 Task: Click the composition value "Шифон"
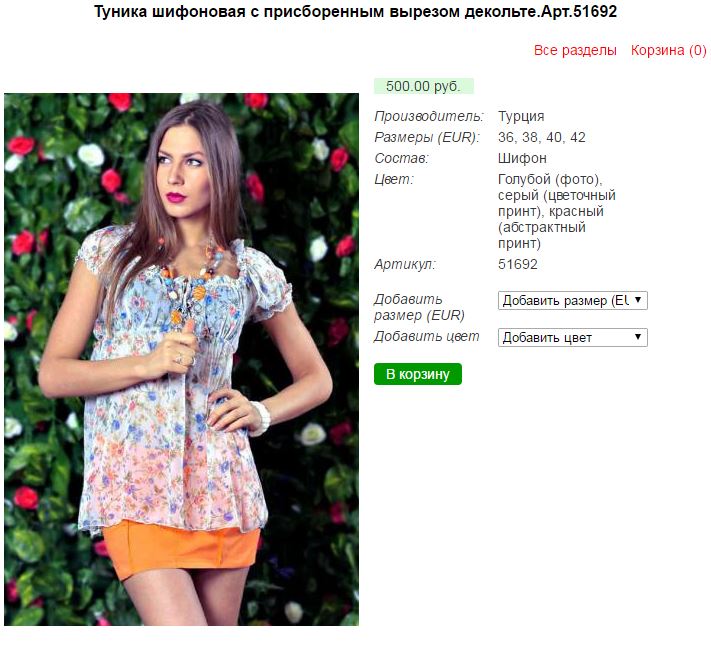tap(522, 158)
